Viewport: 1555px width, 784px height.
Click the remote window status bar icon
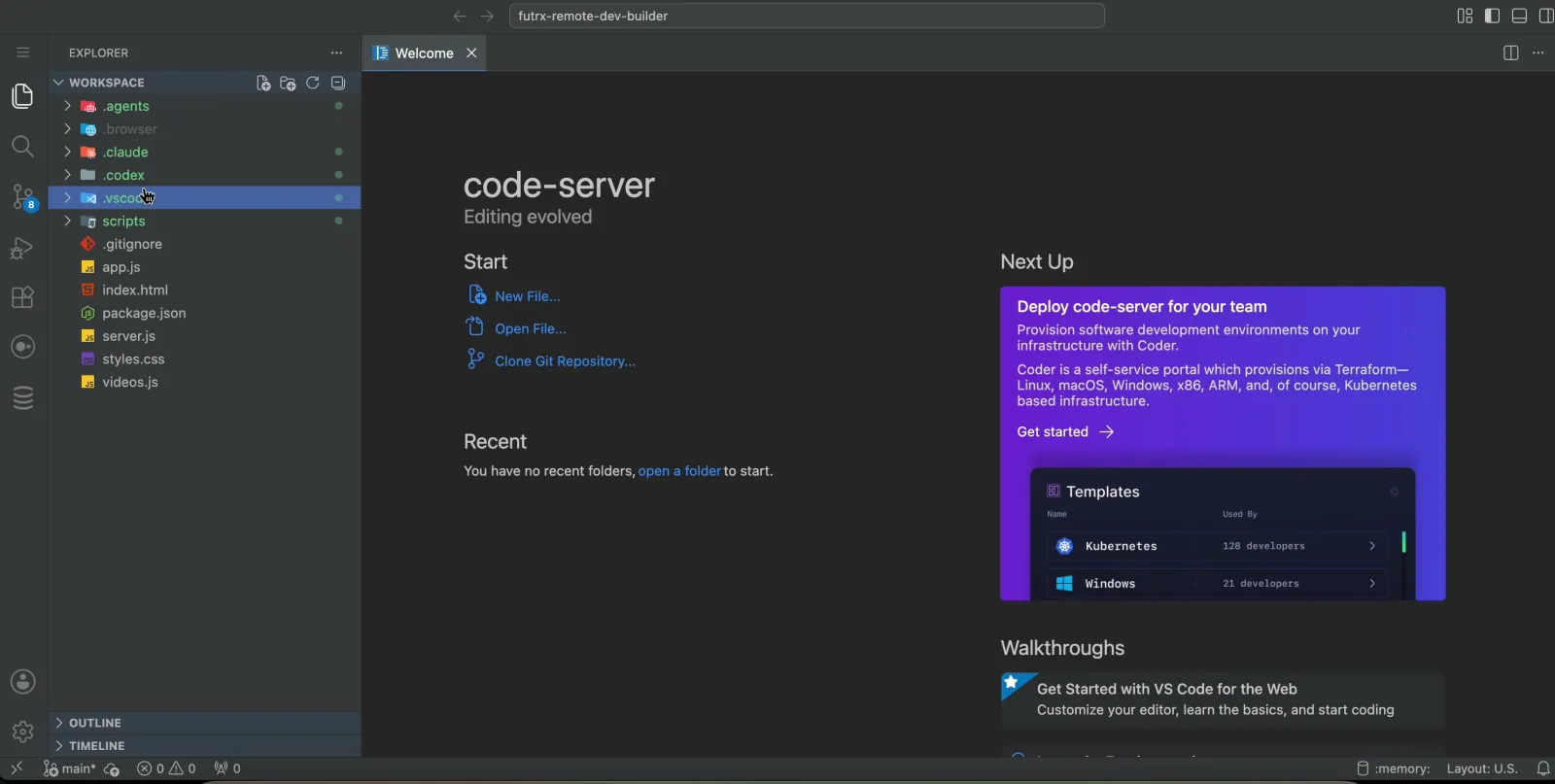coord(17,768)
